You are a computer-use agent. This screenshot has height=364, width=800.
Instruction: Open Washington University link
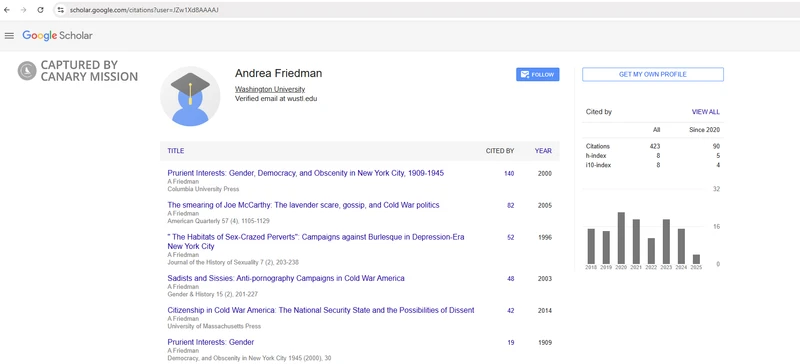coord(270,89)
